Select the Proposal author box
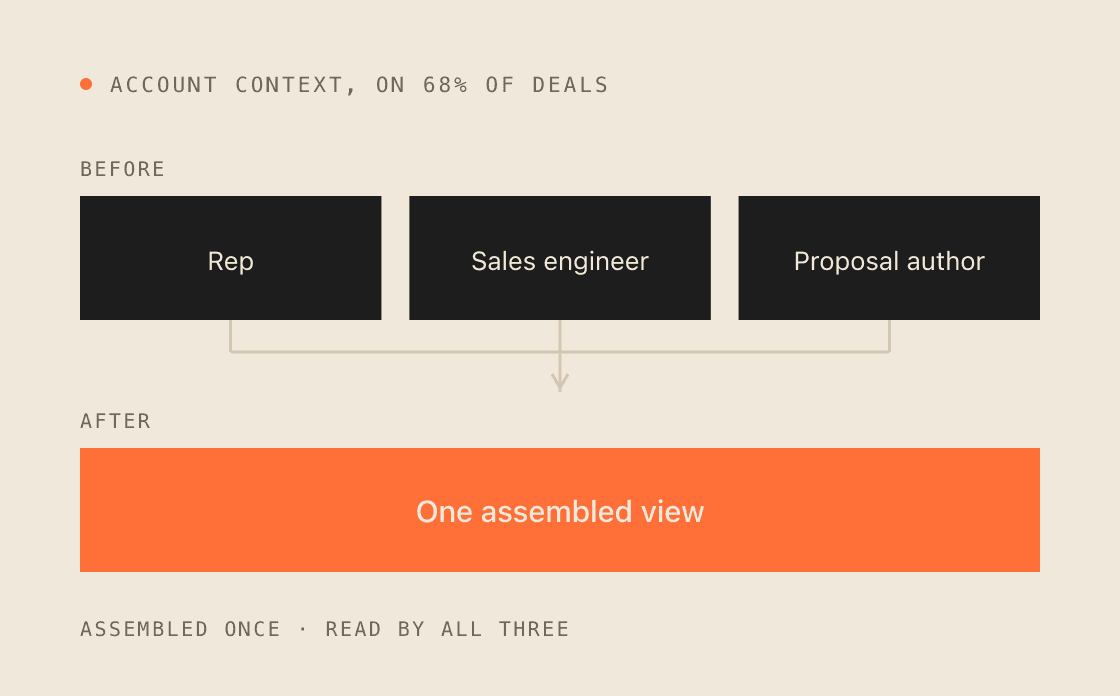 coord(889,258)
